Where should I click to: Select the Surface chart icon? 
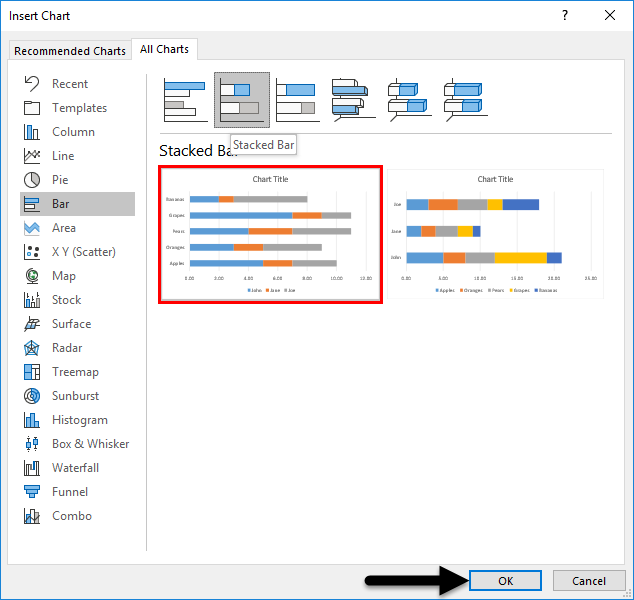[x=32, y=324]
